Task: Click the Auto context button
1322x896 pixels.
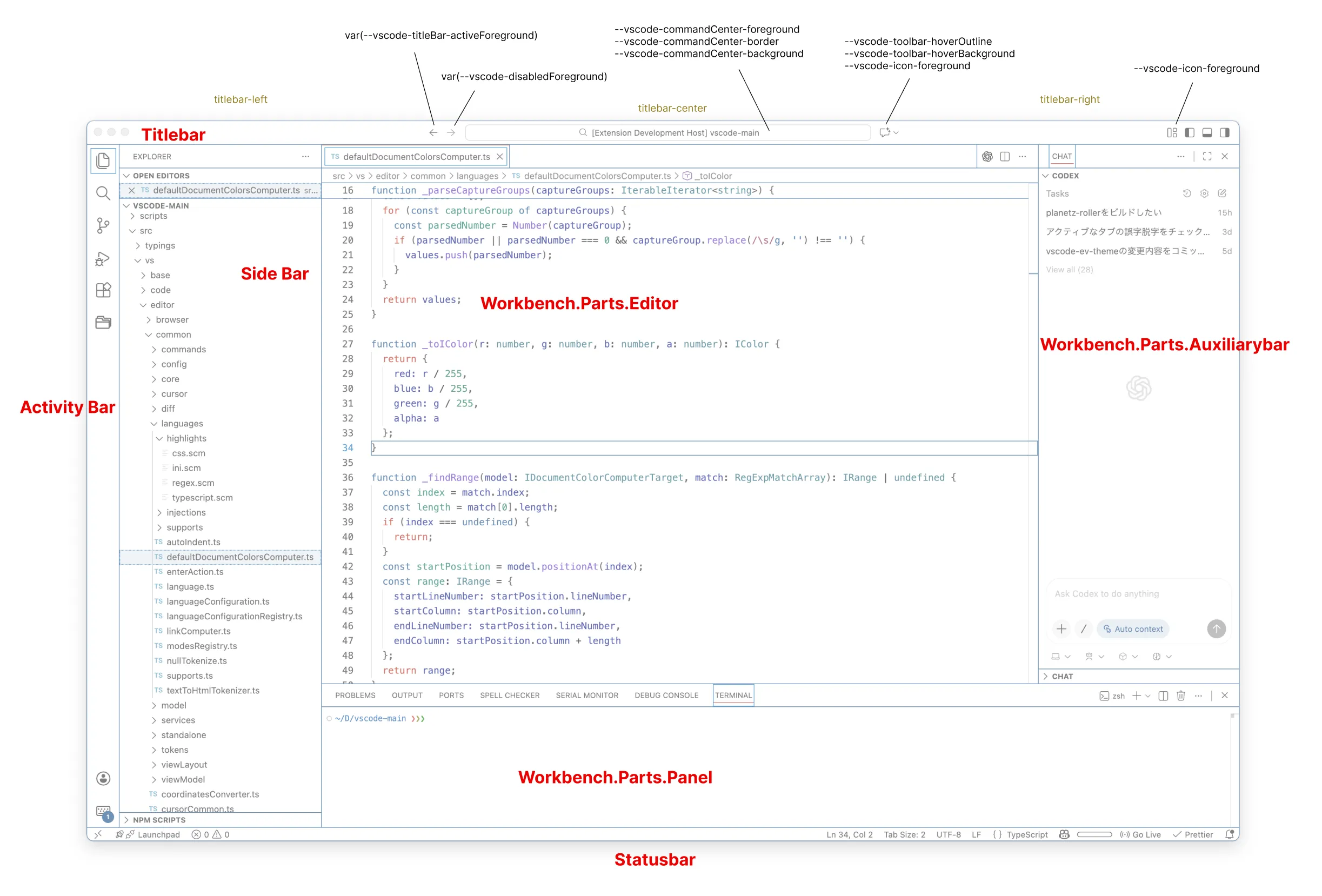Action: coord(1133,629)
